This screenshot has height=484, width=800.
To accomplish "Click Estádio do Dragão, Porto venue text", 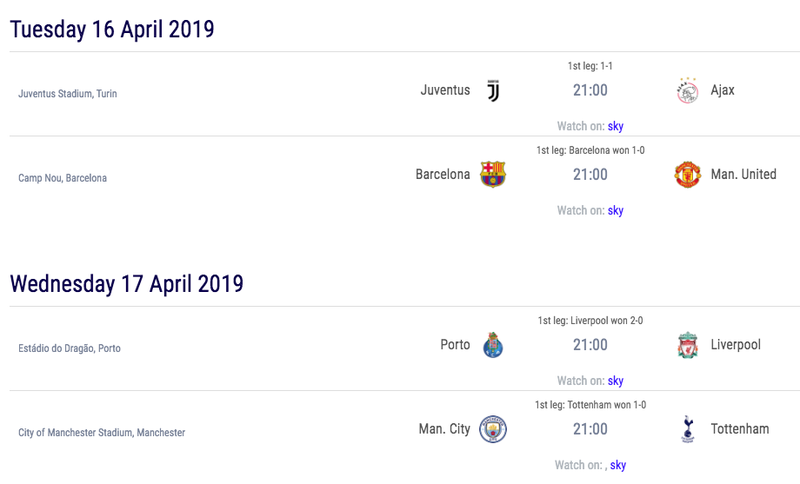I will point(69,348).
